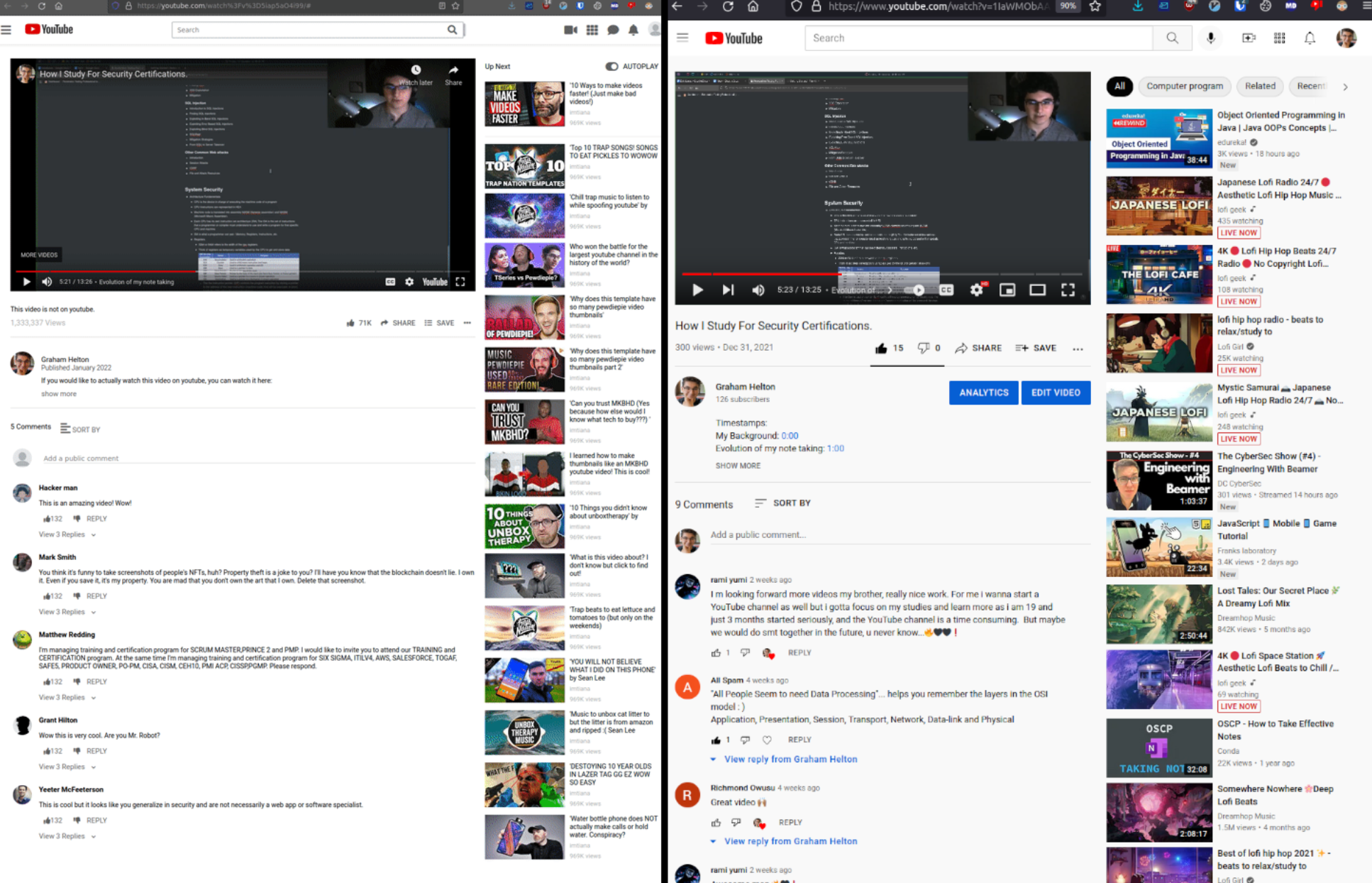Click the create video camera-plus icon
The height and width of the screenshot is (883, 1372).
(1249, 38)
